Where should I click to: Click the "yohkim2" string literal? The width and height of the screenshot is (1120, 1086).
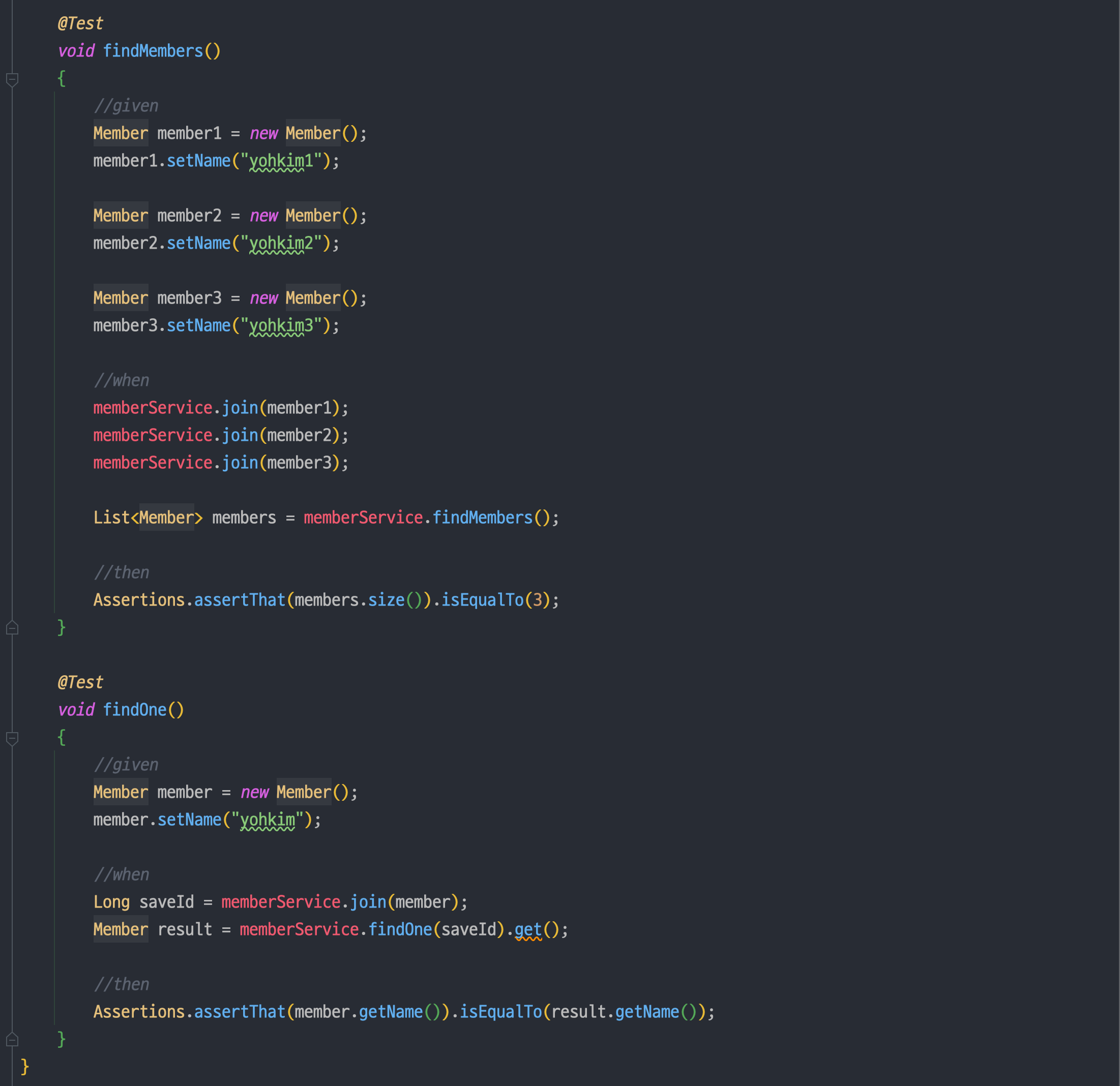click(x=281, y=244)
